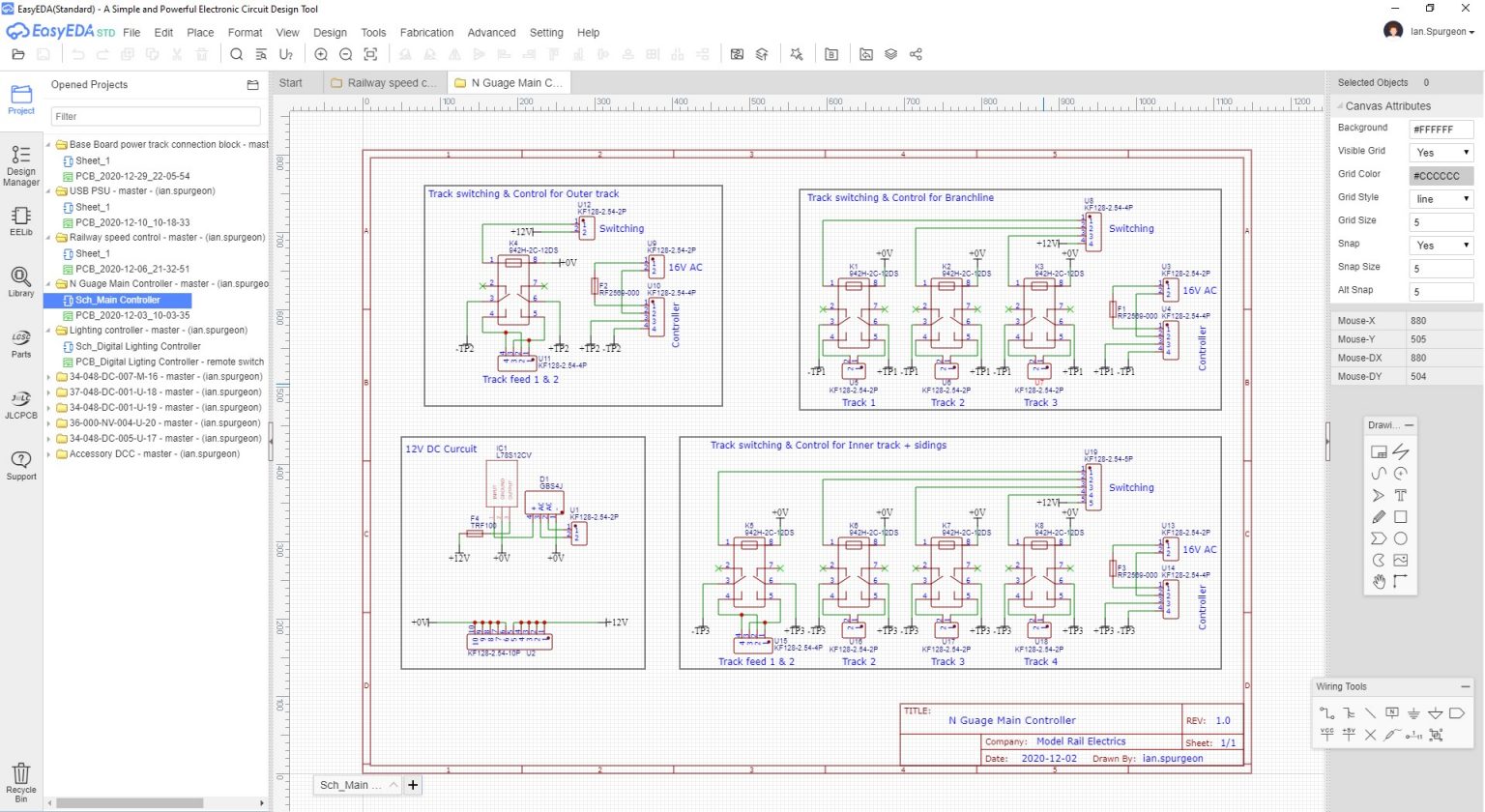The height and width of the screenshot is (812, 1485).
Task: Open the Grid Style dropdown
Action: pyautogui.click(x=1440, y=197)
